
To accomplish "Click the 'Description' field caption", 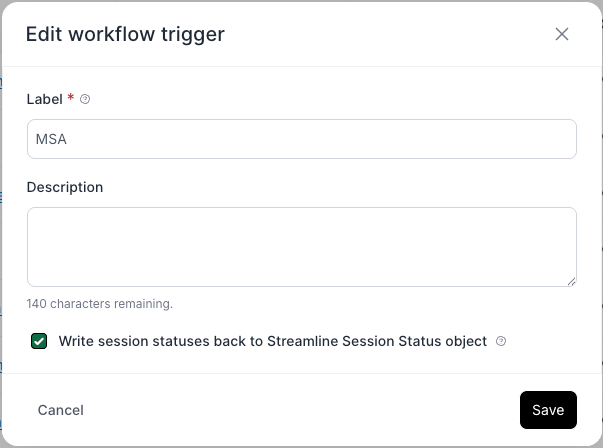I will pyautogui.click(x=65, y=187).
